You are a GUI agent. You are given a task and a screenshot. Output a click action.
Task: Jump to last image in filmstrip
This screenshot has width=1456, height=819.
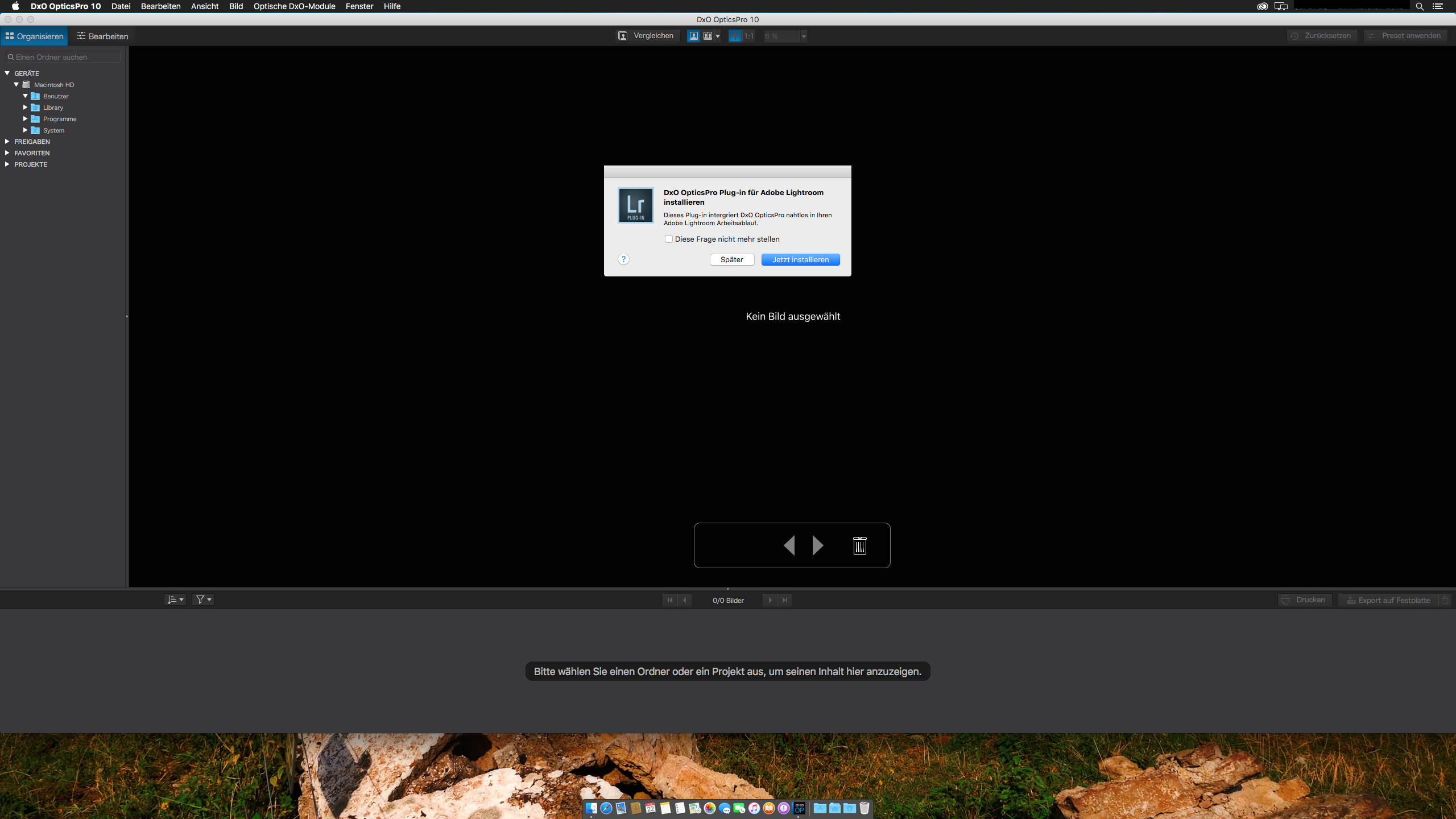[x=785, y=600]
